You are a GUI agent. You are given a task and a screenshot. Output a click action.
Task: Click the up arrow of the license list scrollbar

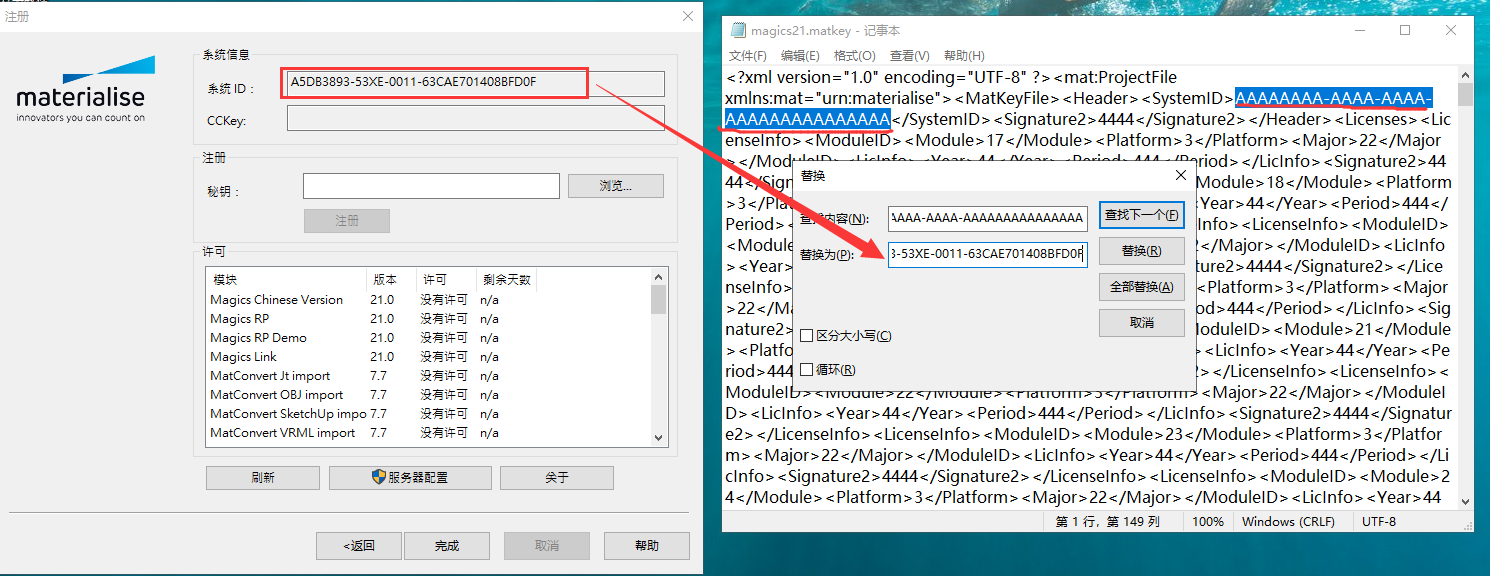click(x=658, y=277)
